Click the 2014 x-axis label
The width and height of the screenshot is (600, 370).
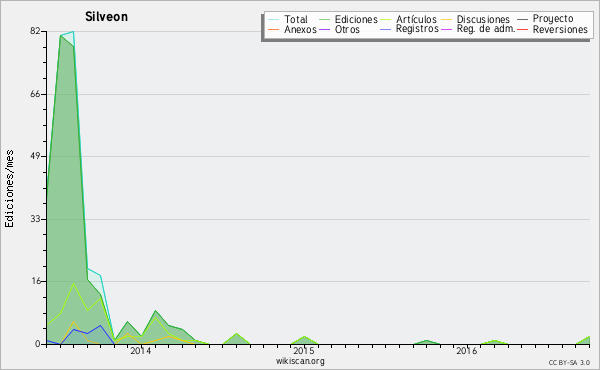point(140,351)
